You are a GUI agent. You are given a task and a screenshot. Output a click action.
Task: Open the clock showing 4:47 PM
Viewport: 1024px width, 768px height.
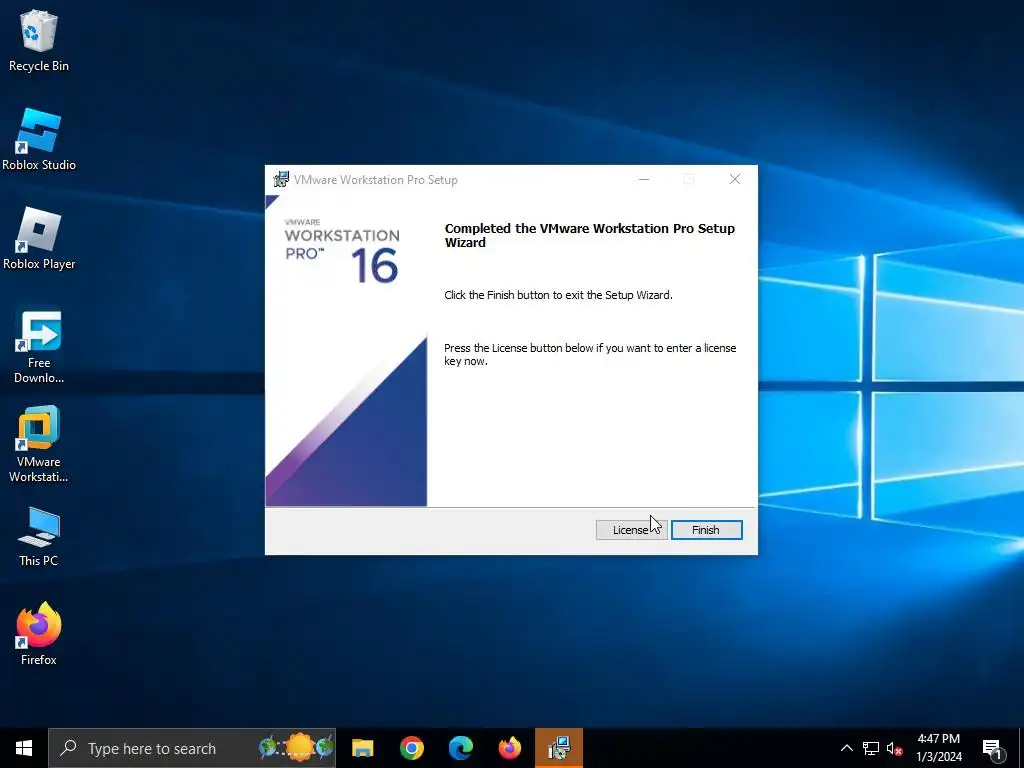938,748
